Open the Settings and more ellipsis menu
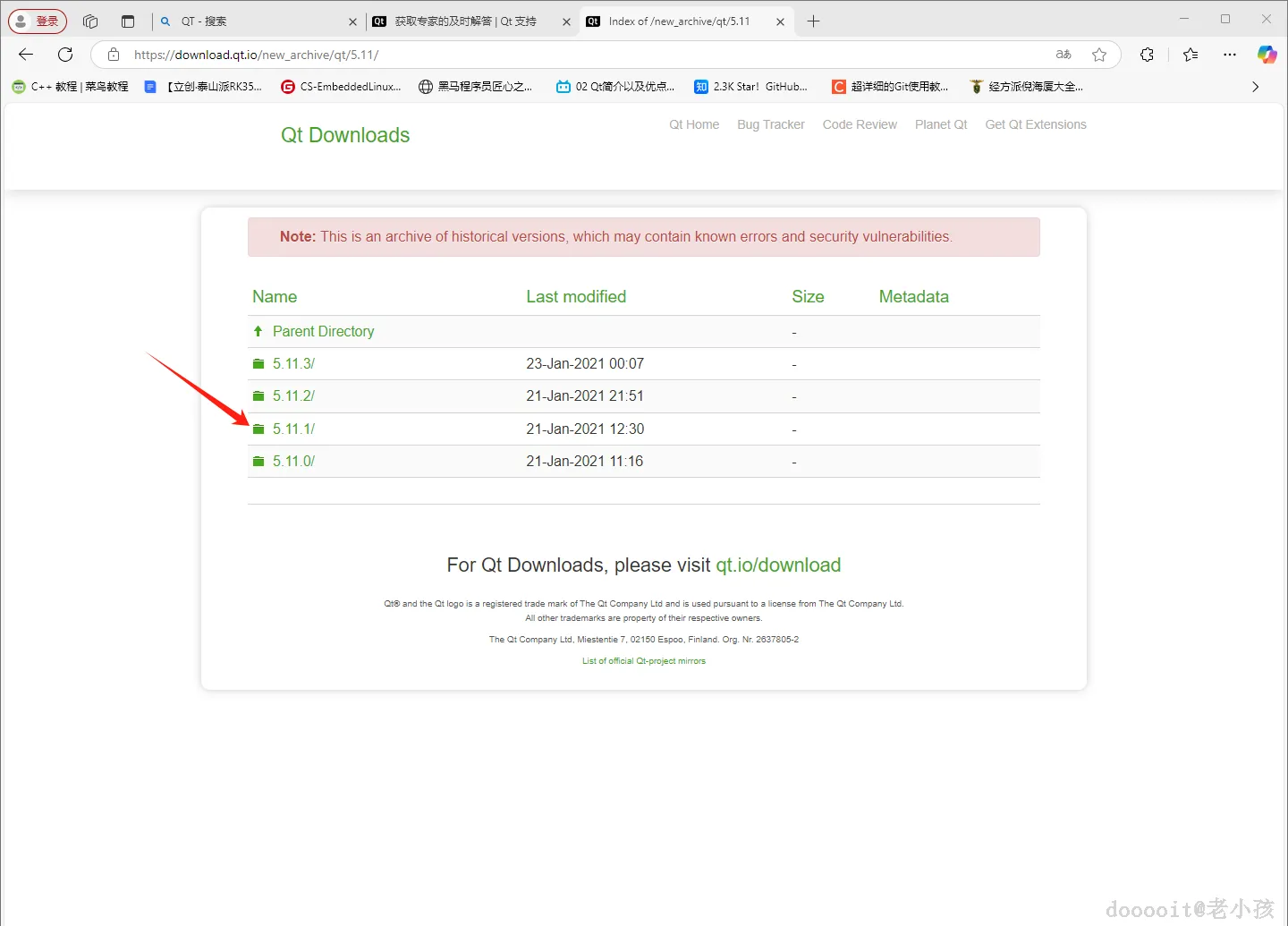1288x926 pixels. [1230, 55]
